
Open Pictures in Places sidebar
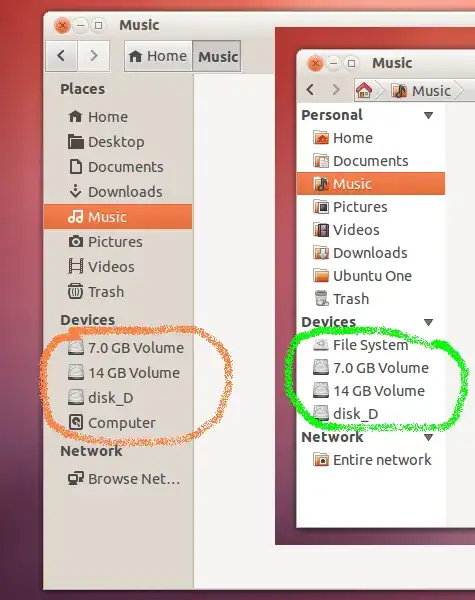pos(118,242)
